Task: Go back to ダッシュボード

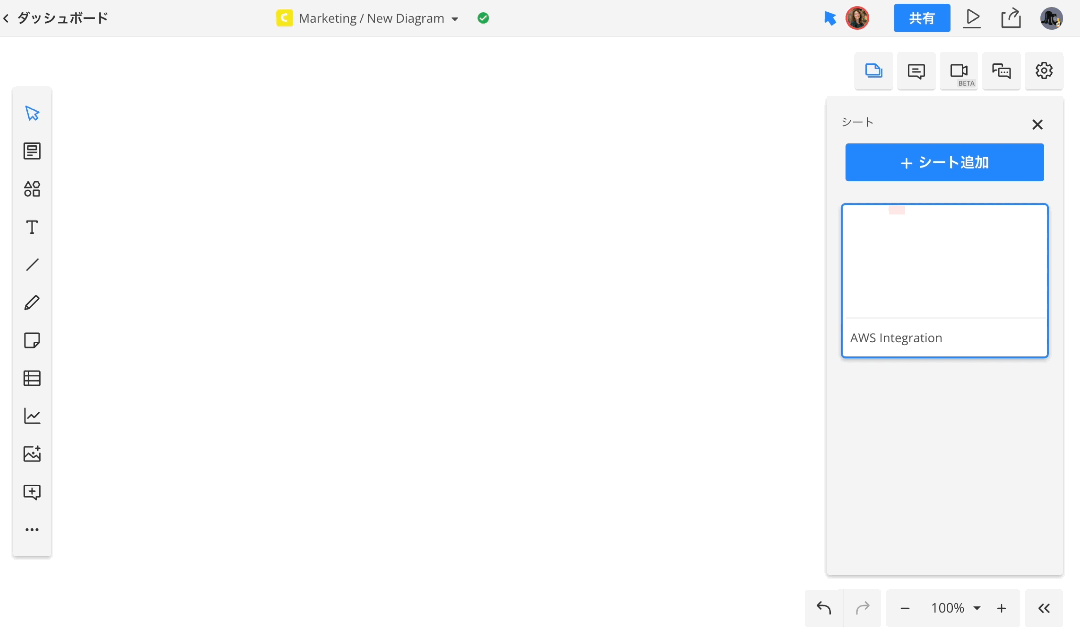Action: click(55, 18)
